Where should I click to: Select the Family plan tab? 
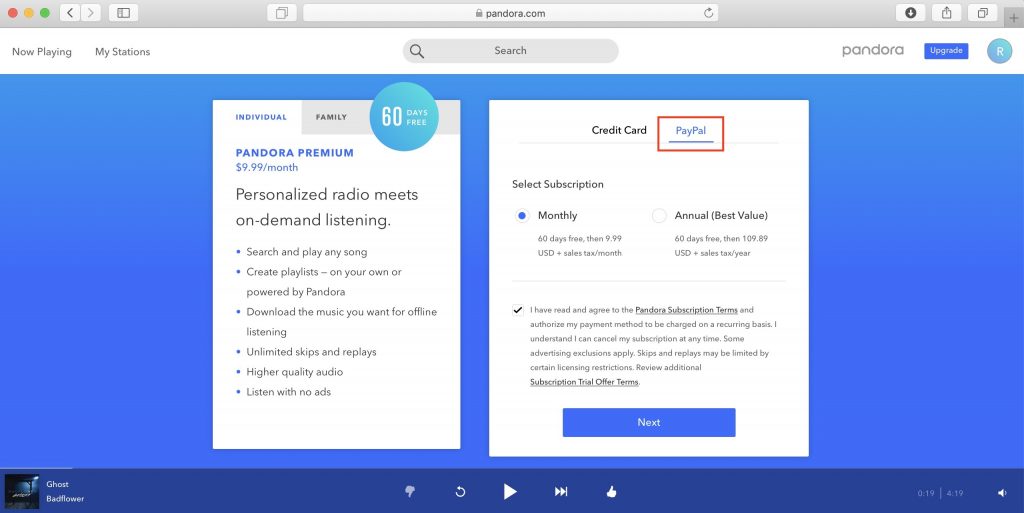click(x=331, y=117)
